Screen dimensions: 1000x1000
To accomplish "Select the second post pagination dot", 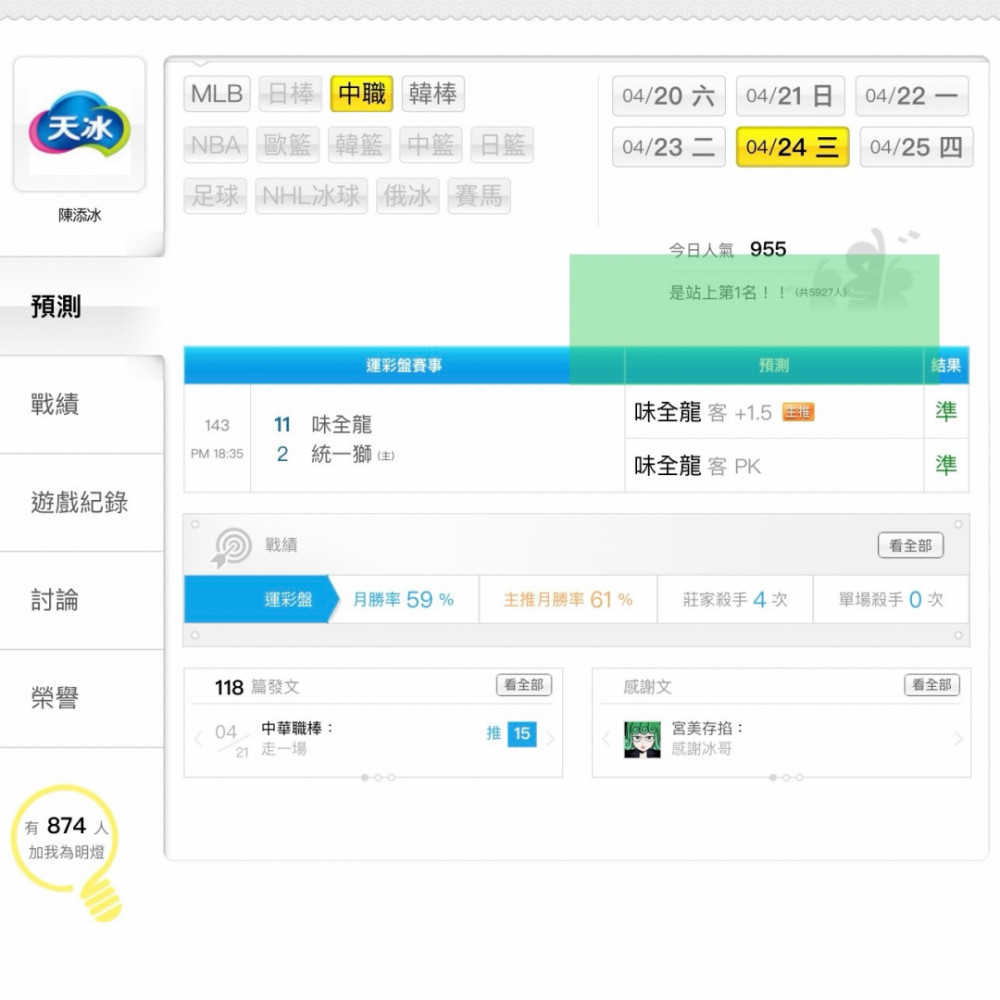I will coord(378,777).
